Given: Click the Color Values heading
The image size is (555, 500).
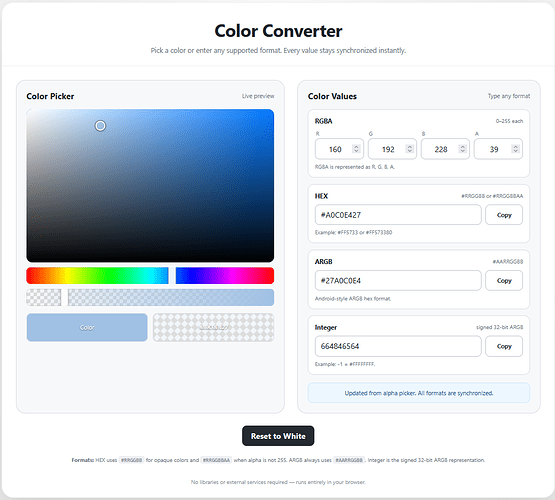Looking at the screenshot, I should [332, 96].
